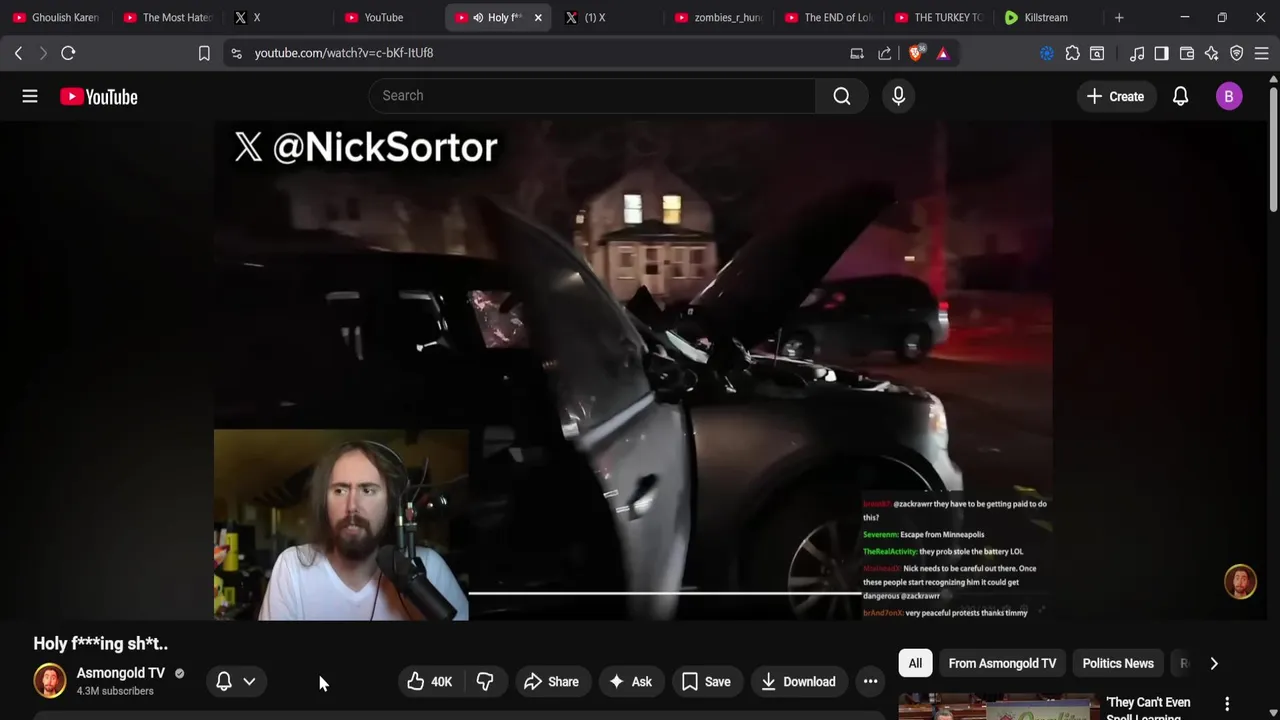Image resolution: width=1280 pixels, height=720 pixels.
Task: Start voice search with the microphone
Action: point(898,96)
